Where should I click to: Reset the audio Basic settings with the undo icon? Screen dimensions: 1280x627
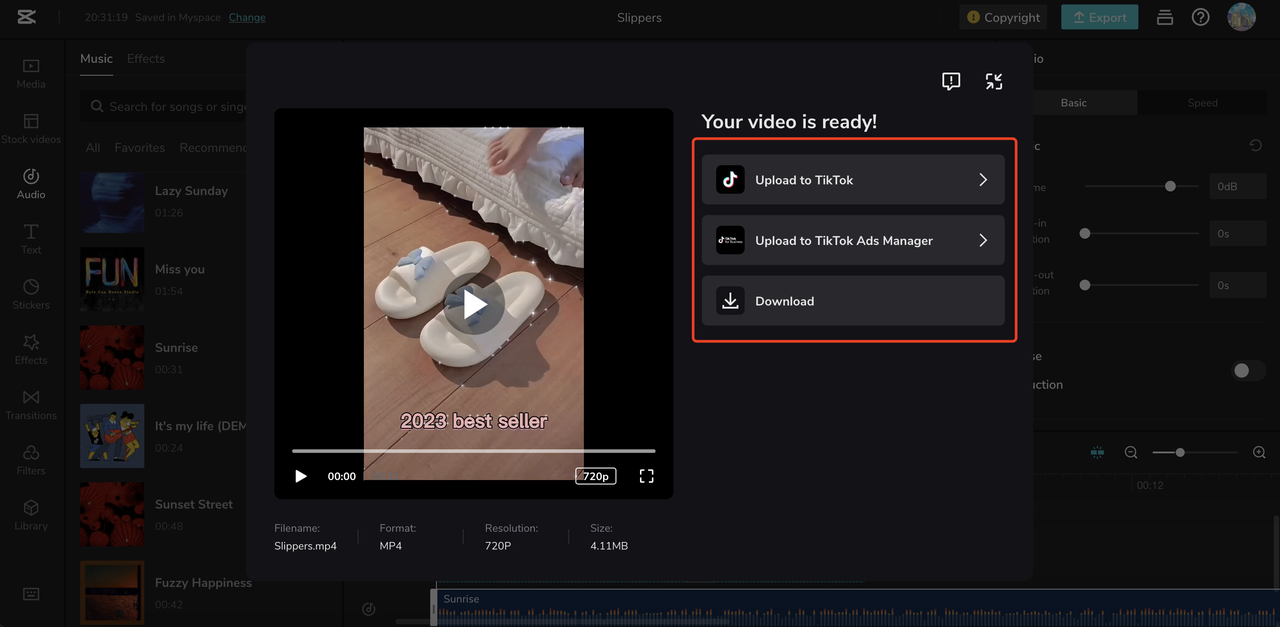click(x=1257, y=145)
